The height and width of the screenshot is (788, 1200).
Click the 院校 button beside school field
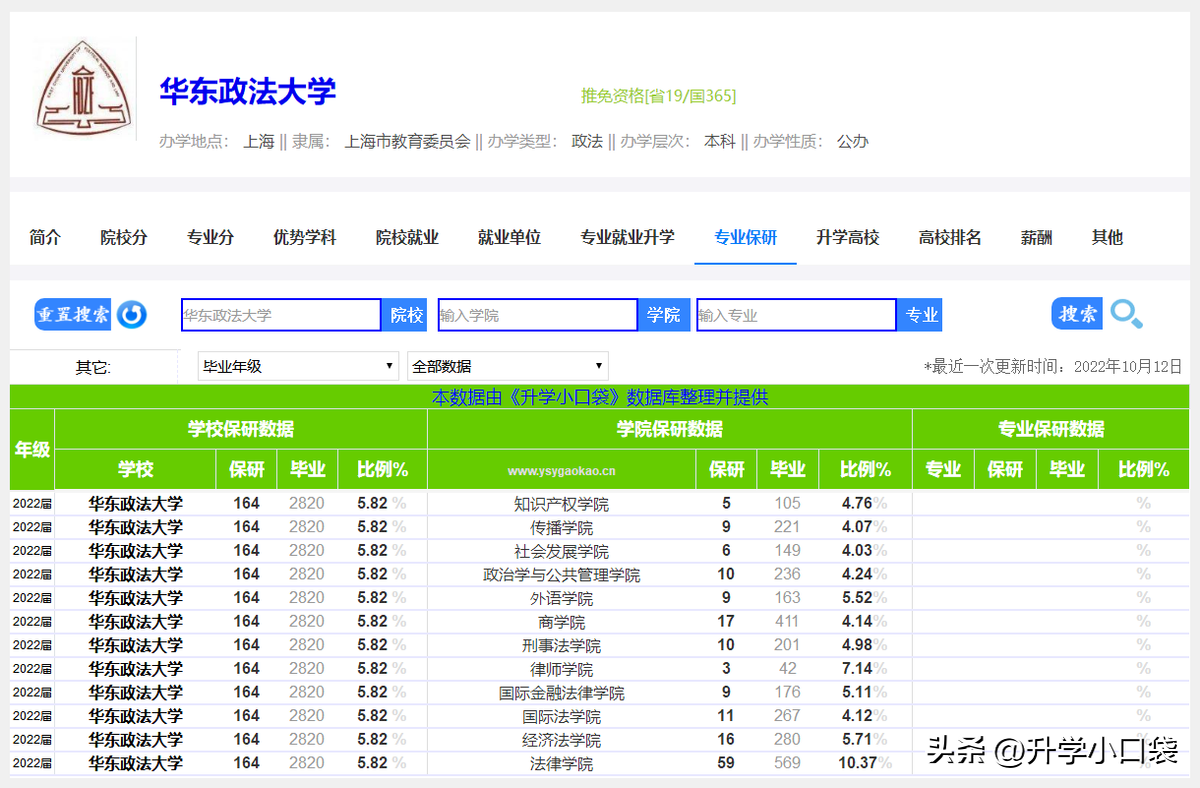(406, 315)
